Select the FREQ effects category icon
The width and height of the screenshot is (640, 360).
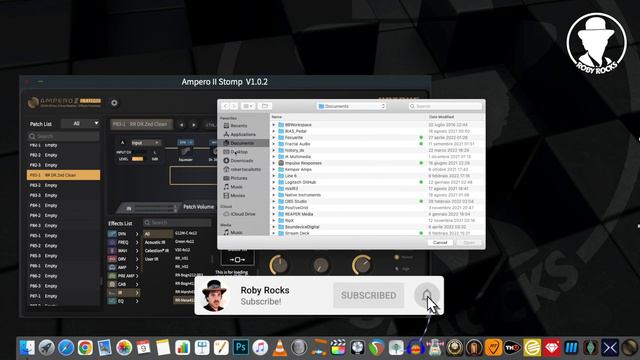(112, 242)
